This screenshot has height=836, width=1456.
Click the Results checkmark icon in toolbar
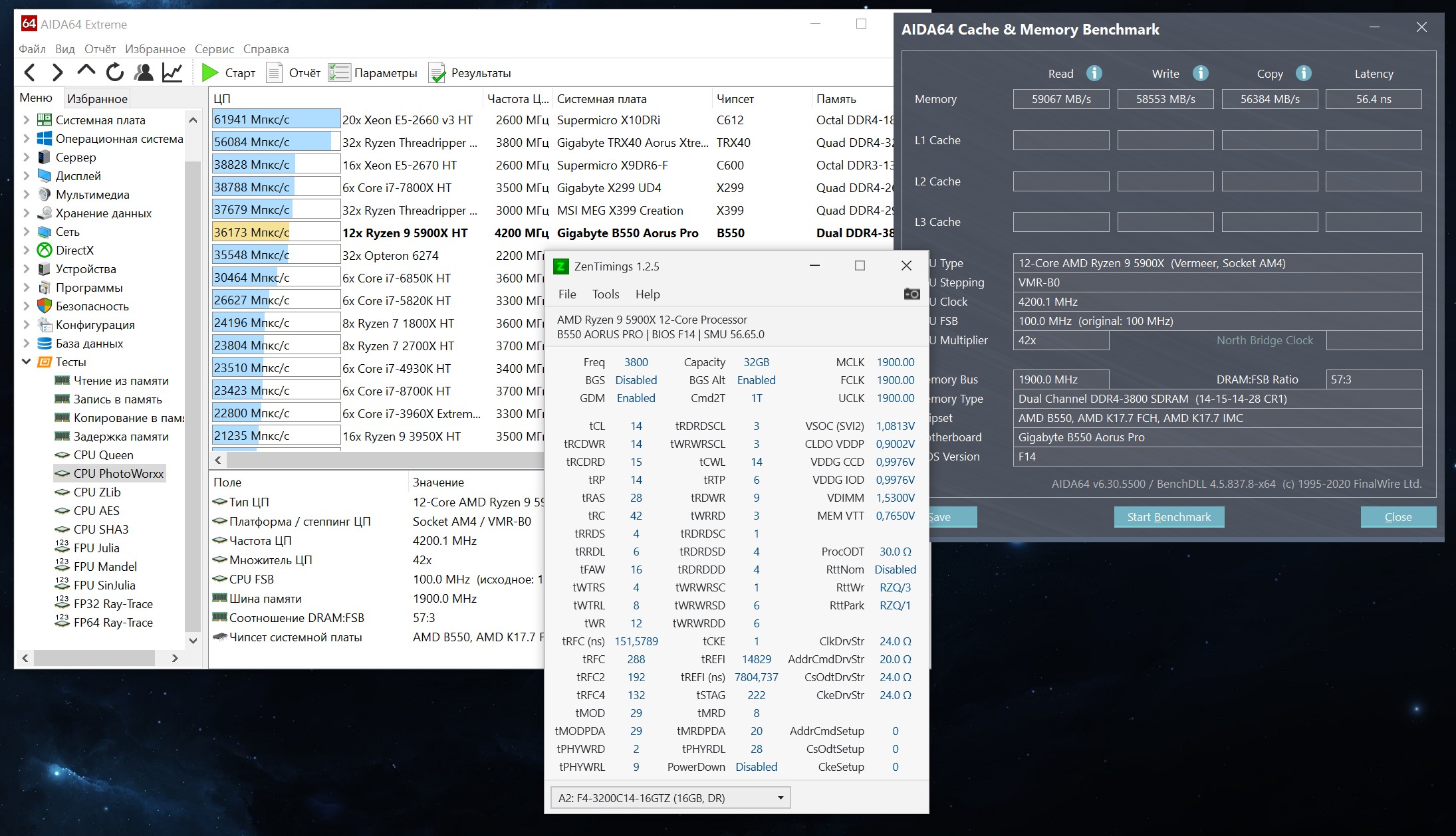(x=437, y=73)
